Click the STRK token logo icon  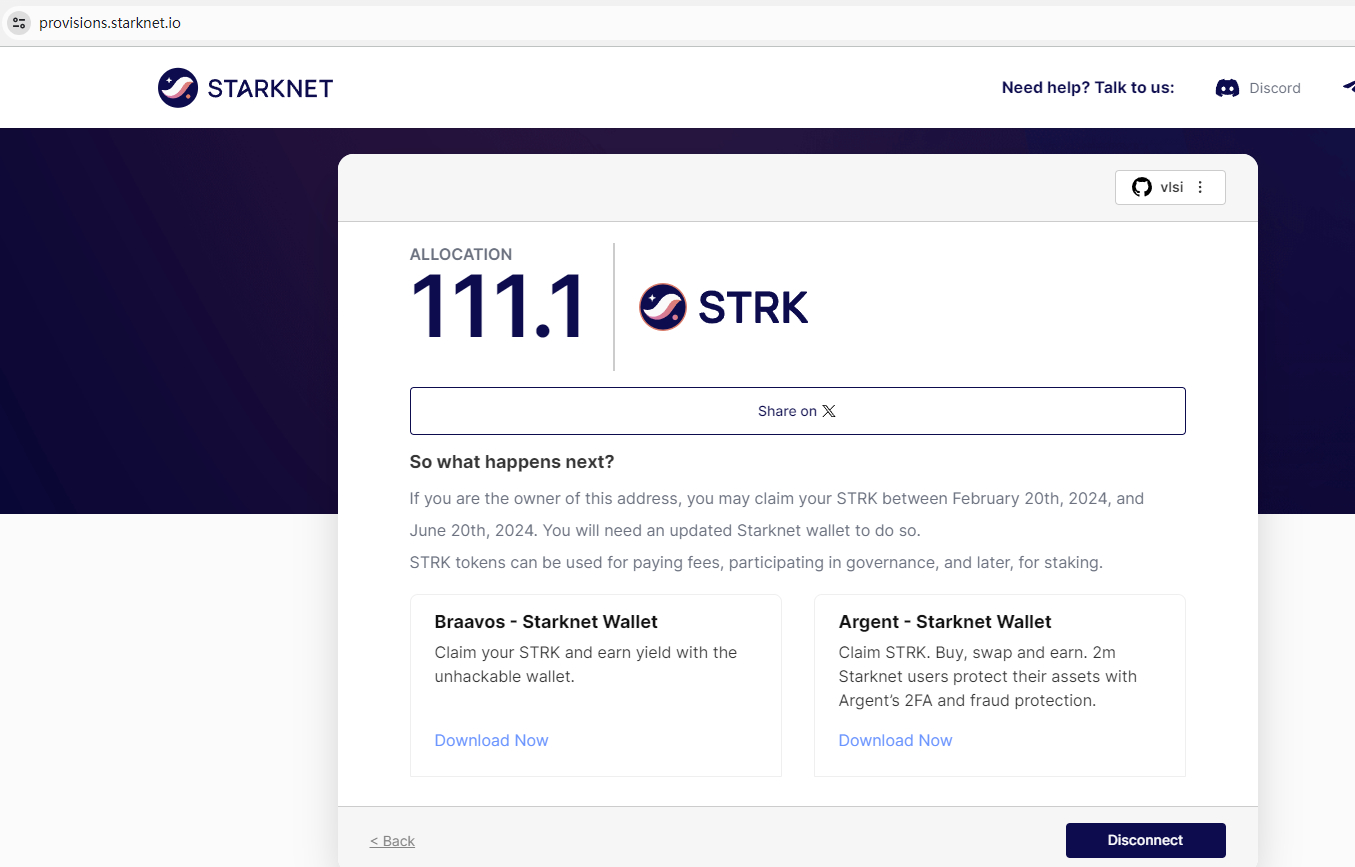pos(663,307)
